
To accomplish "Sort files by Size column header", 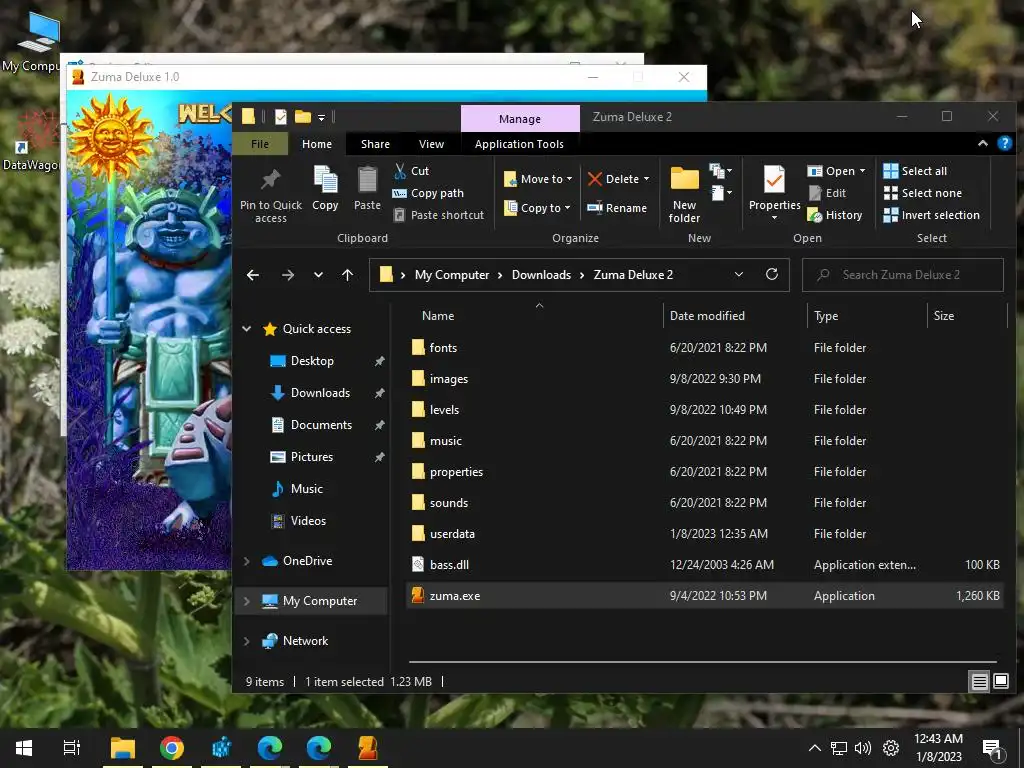I will pos(944,316).
